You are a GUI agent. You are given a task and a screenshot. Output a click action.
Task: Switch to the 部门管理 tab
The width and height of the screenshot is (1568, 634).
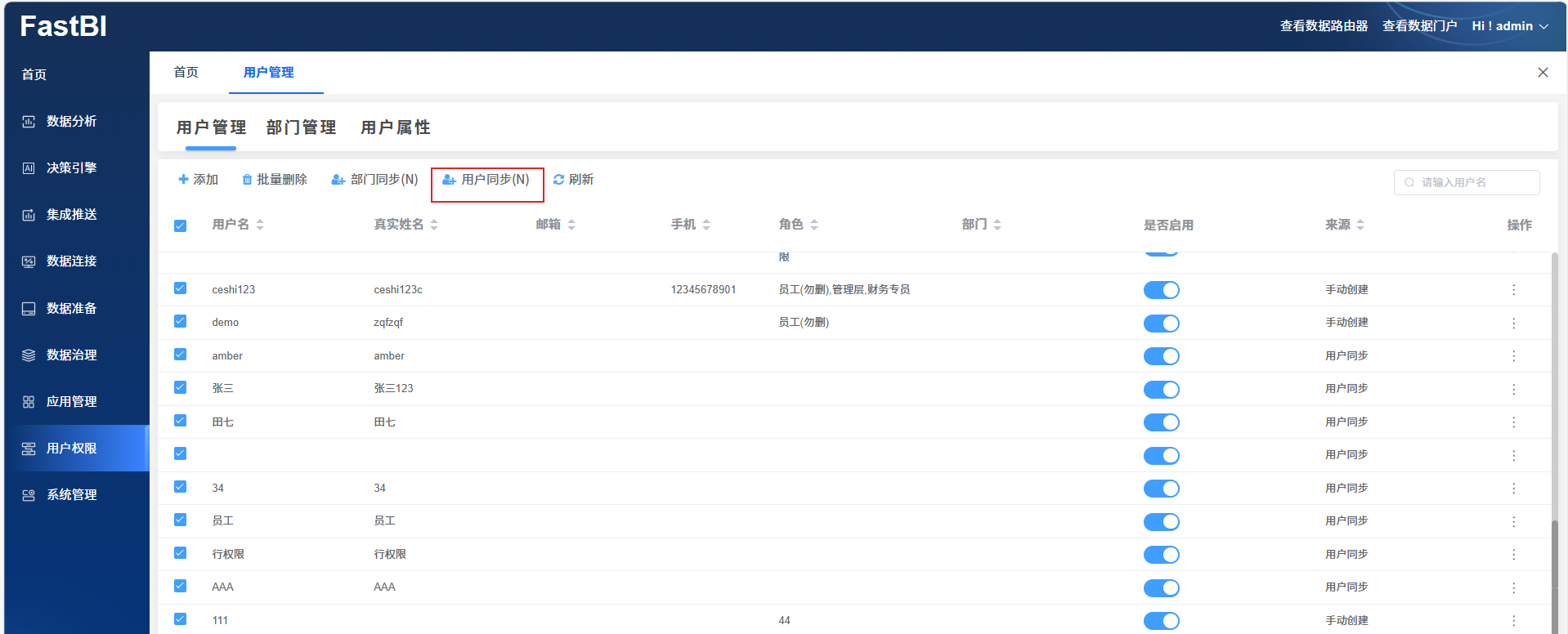pyautogui.click(x=301, y=127)
